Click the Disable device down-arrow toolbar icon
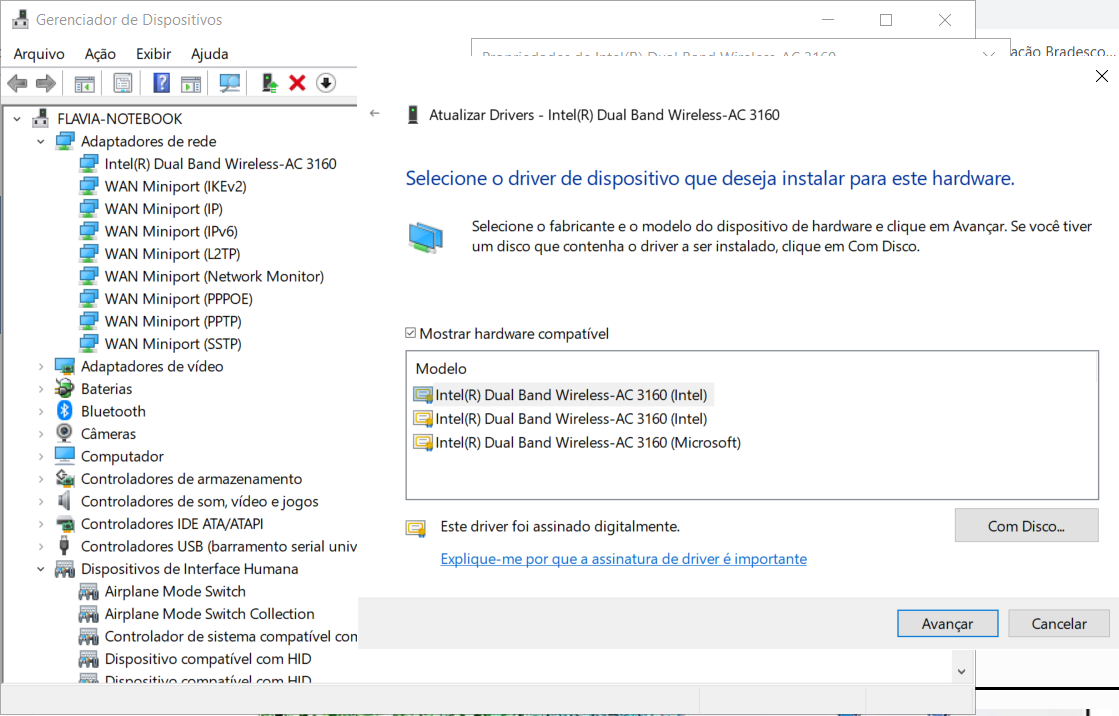The height and width of the screenshot is (716, 1119). [326, 84]
